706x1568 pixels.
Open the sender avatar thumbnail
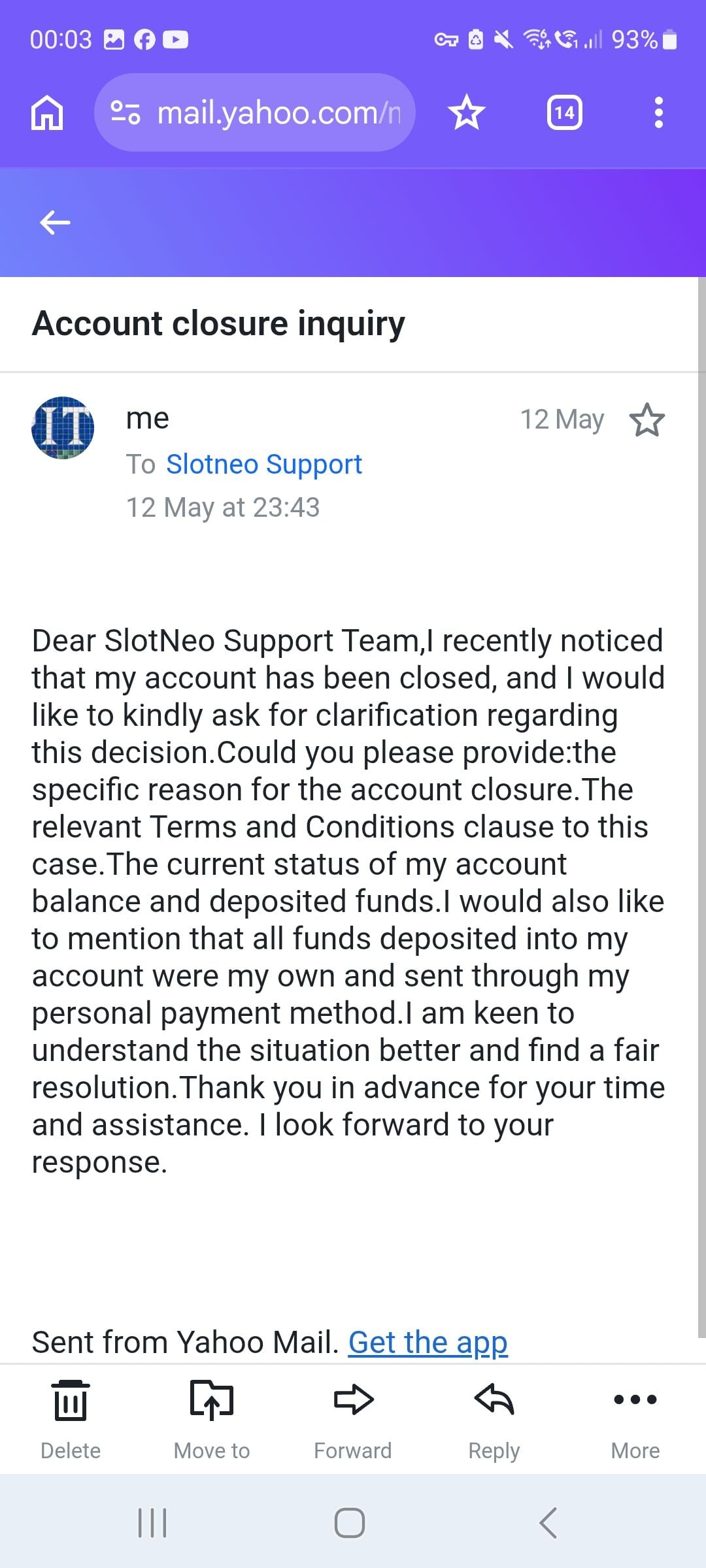63,428
